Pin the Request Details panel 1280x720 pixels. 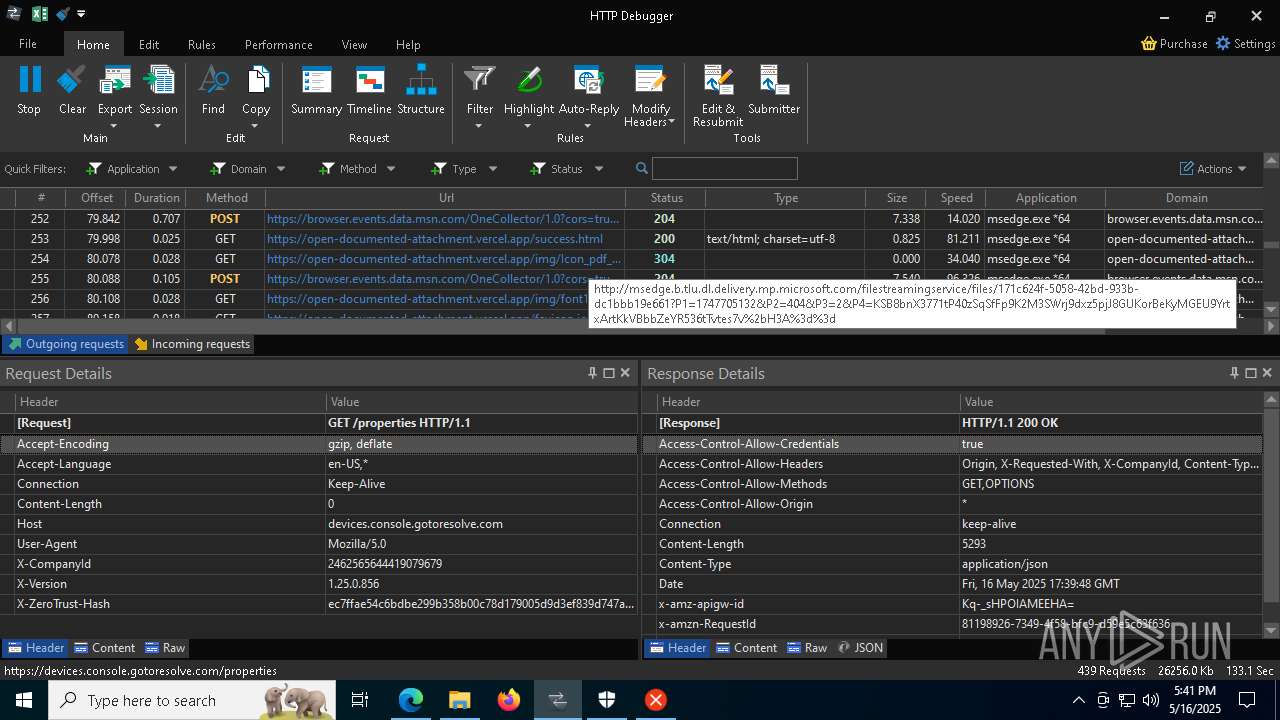tap(593, 373)
